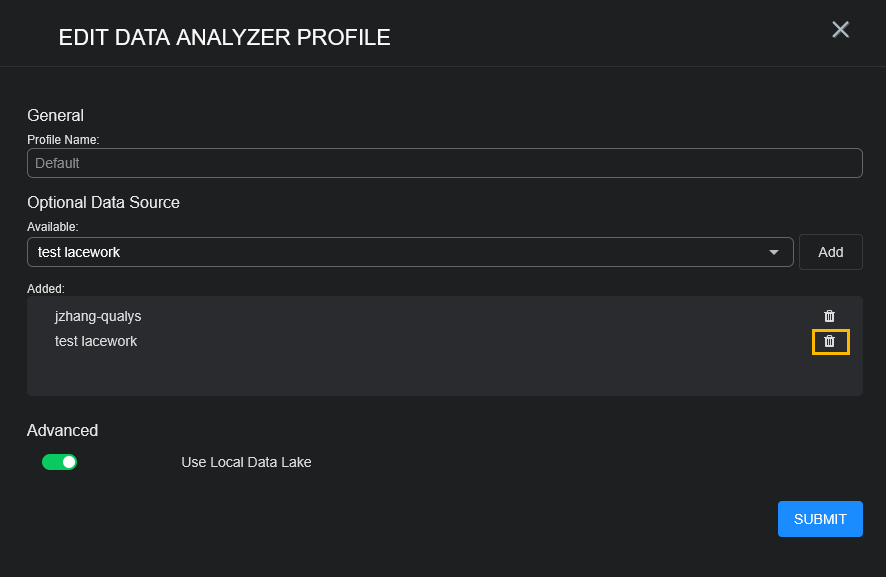This screenshot has width=886, height=577.
Task: Click the Available label above the selector
Action: (x=52, y=227)
